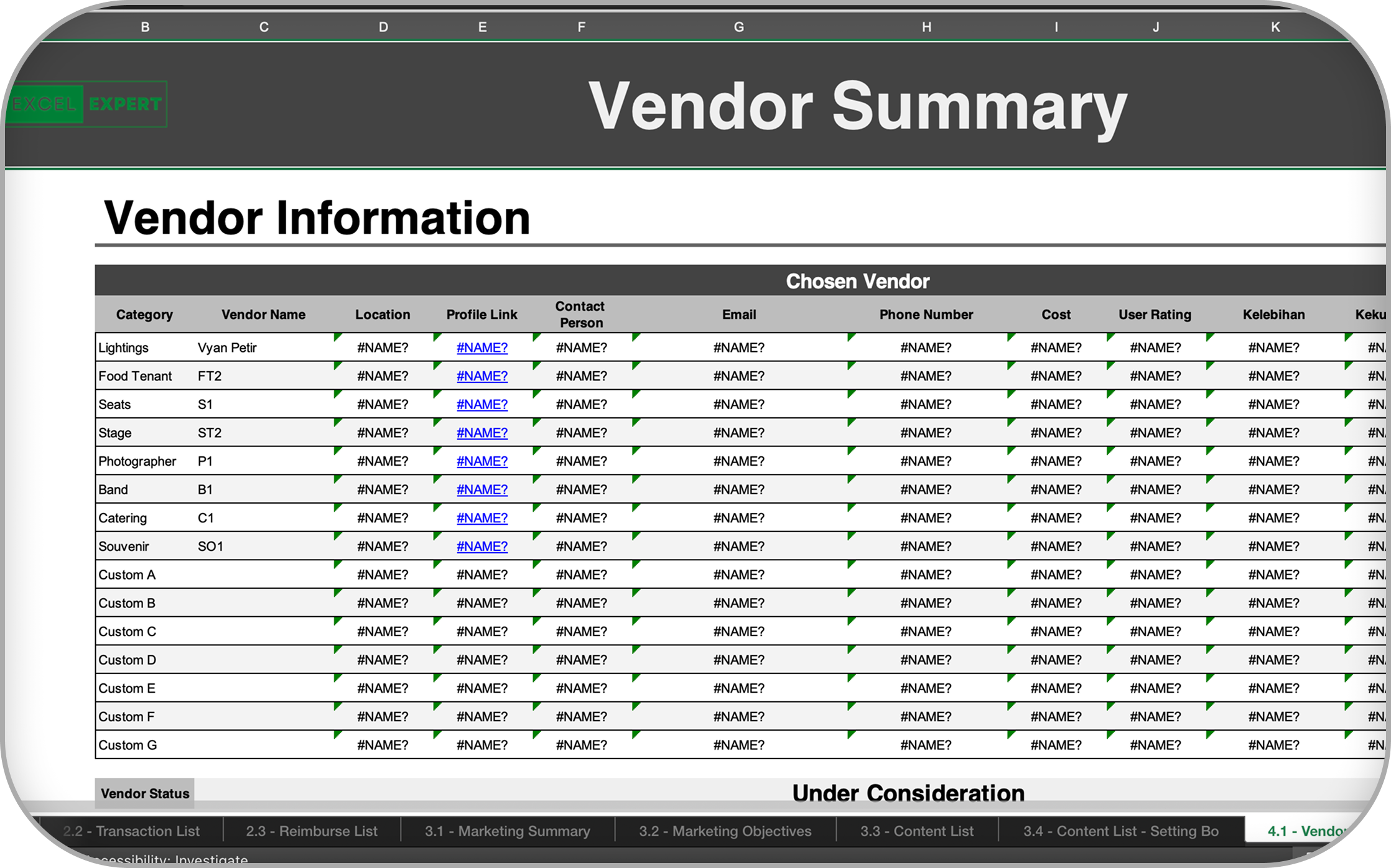Switch to 3.2 - Marketing Objectives tab
The width and height of the screenshot is (1391, 868).
click(x=725, y=831)
